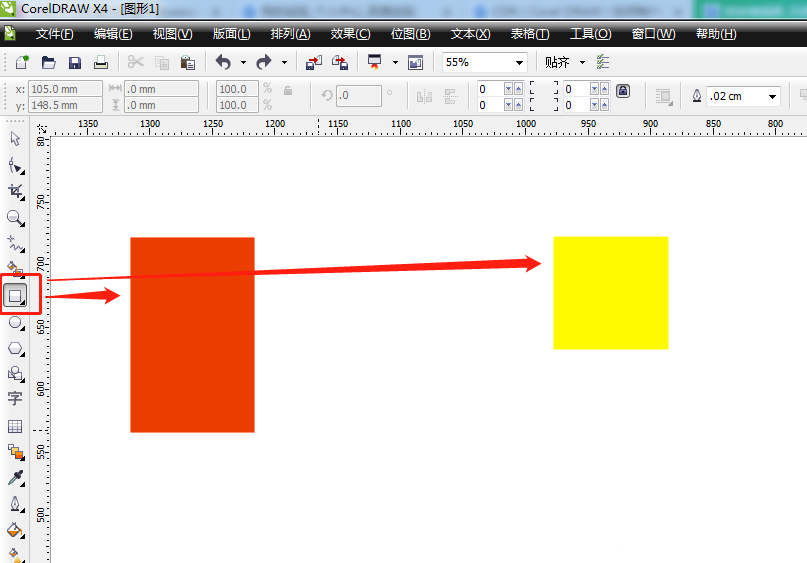807x563 pixels.
Task: Open the 文本(X) menu
Action: 470,34
